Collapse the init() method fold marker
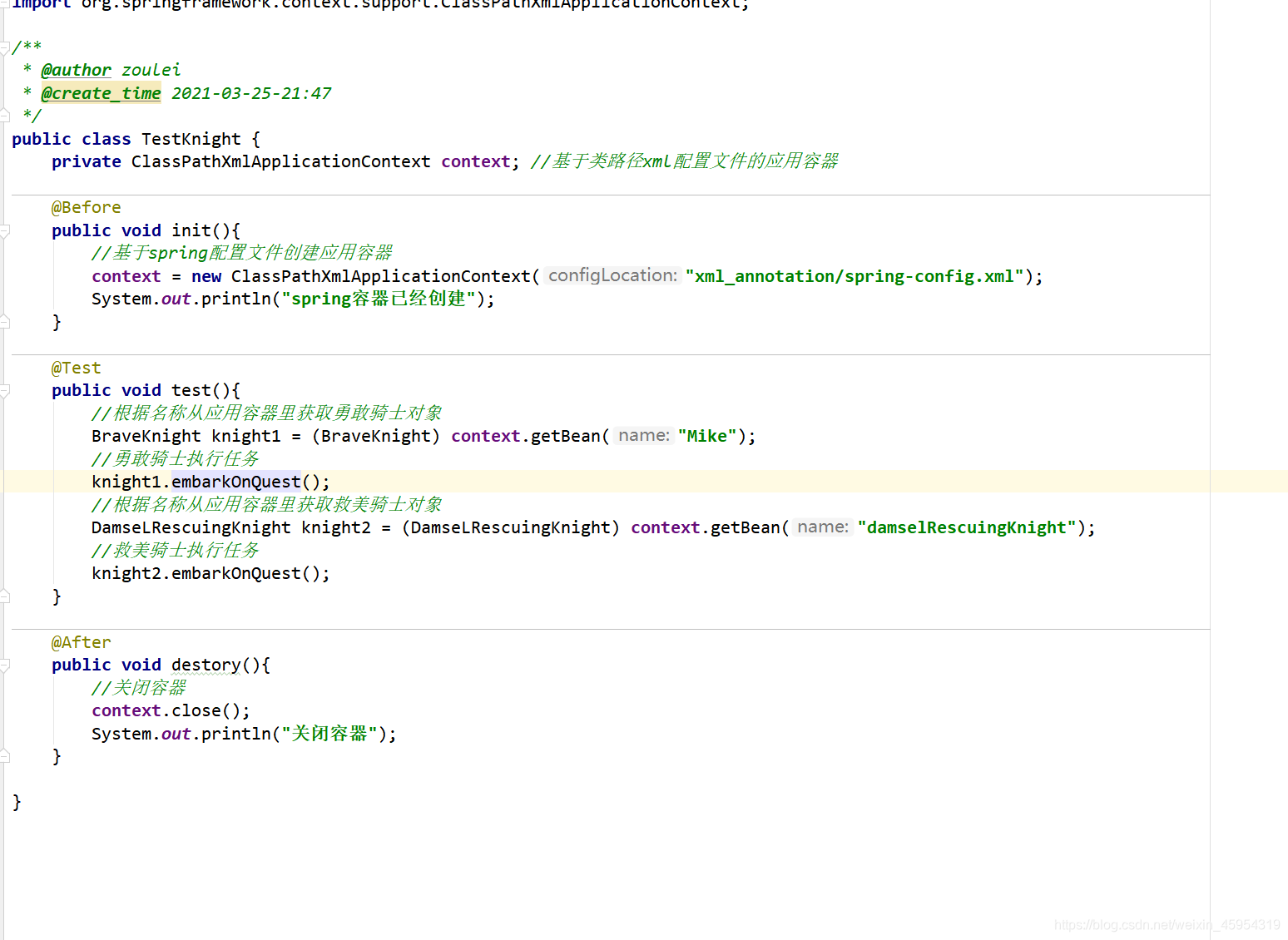The width and height of the screenshot is (1288, 940). 4,230
